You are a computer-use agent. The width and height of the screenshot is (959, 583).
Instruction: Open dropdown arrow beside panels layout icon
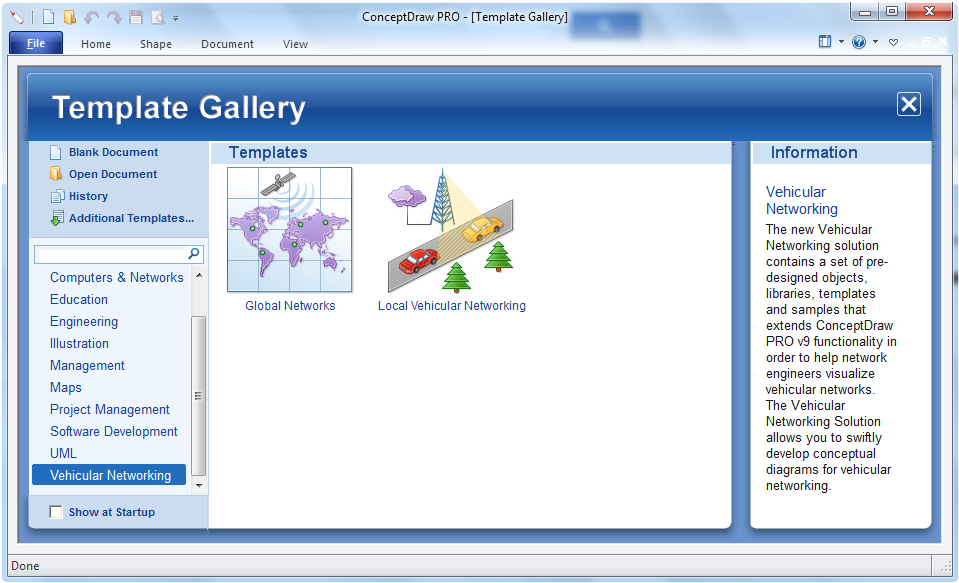(x=841, y=42)
